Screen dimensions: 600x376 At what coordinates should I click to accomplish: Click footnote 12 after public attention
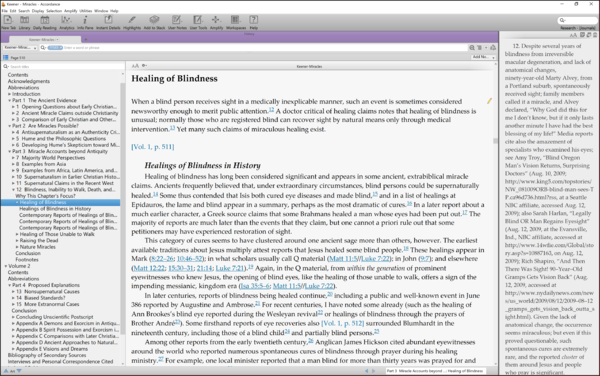click(271, 109)
